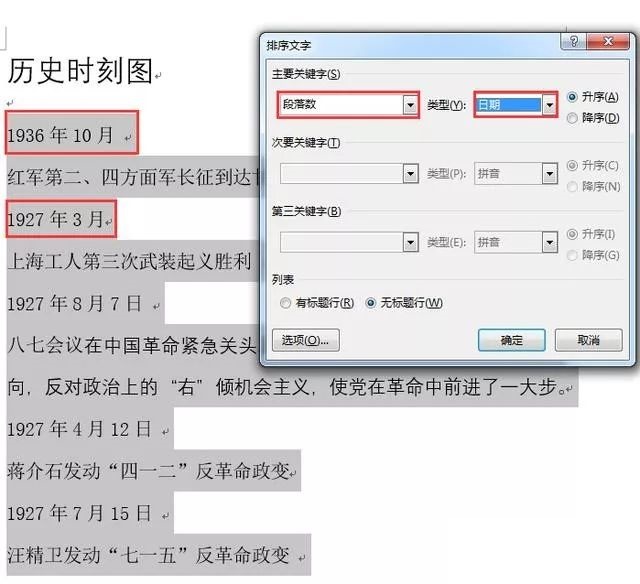Open 主要关键字 段落数 dropdown arrow
Screen dimensions: 640x584
[x=410, y=105]
